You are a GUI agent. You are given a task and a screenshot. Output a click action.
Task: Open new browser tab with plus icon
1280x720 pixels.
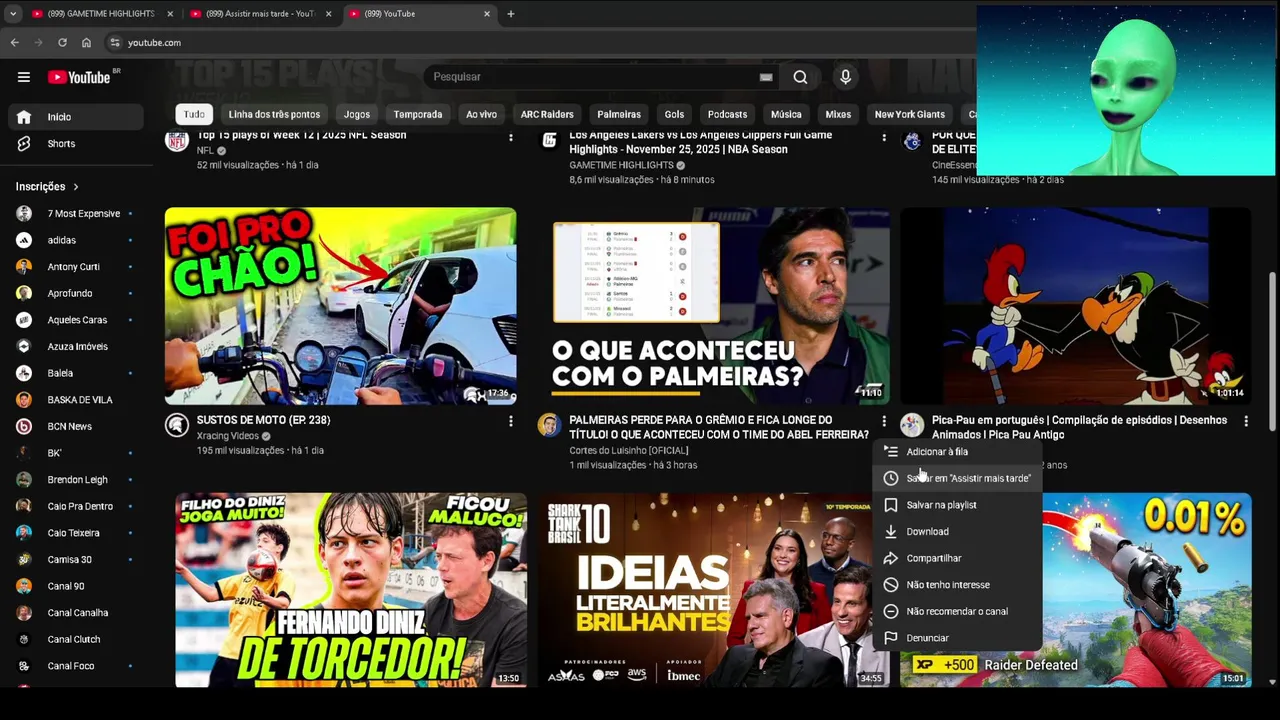pos(510,14)
